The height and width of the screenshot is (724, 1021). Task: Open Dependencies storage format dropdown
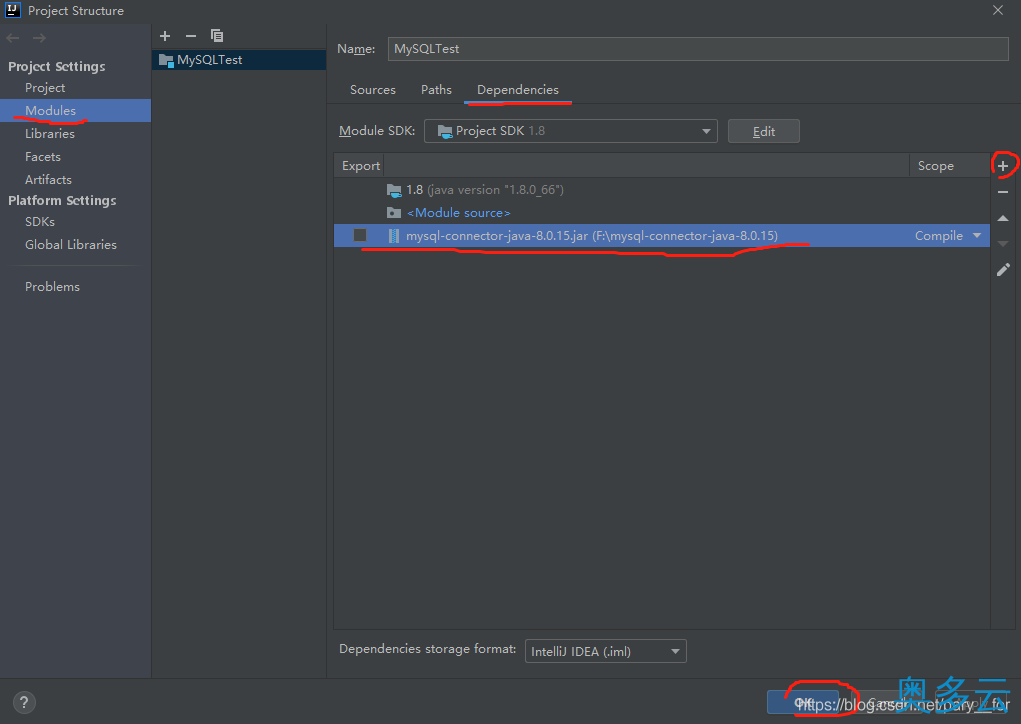[606, 651]
